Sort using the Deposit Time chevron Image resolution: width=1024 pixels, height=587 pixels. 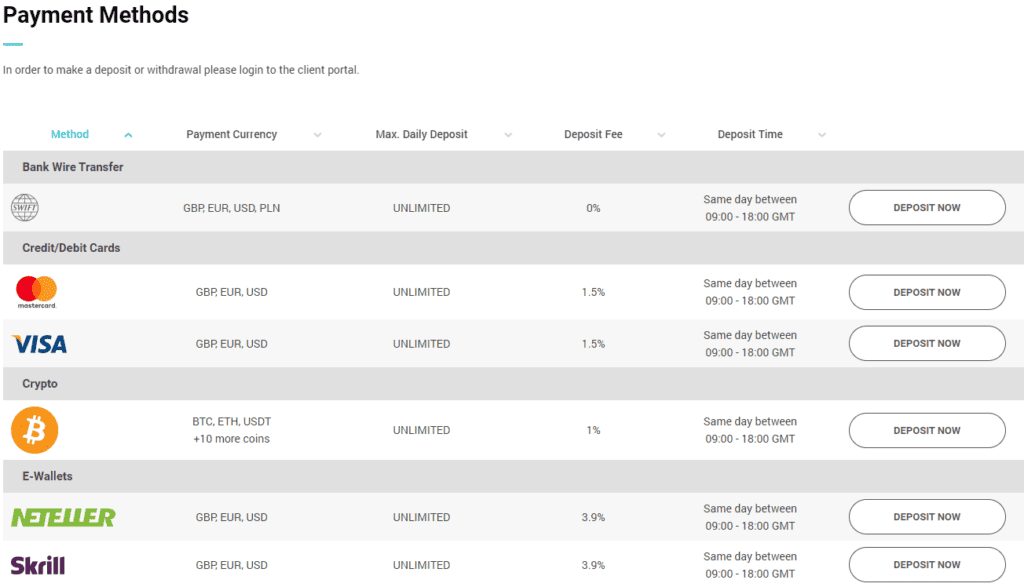click(x=822, y=135)
